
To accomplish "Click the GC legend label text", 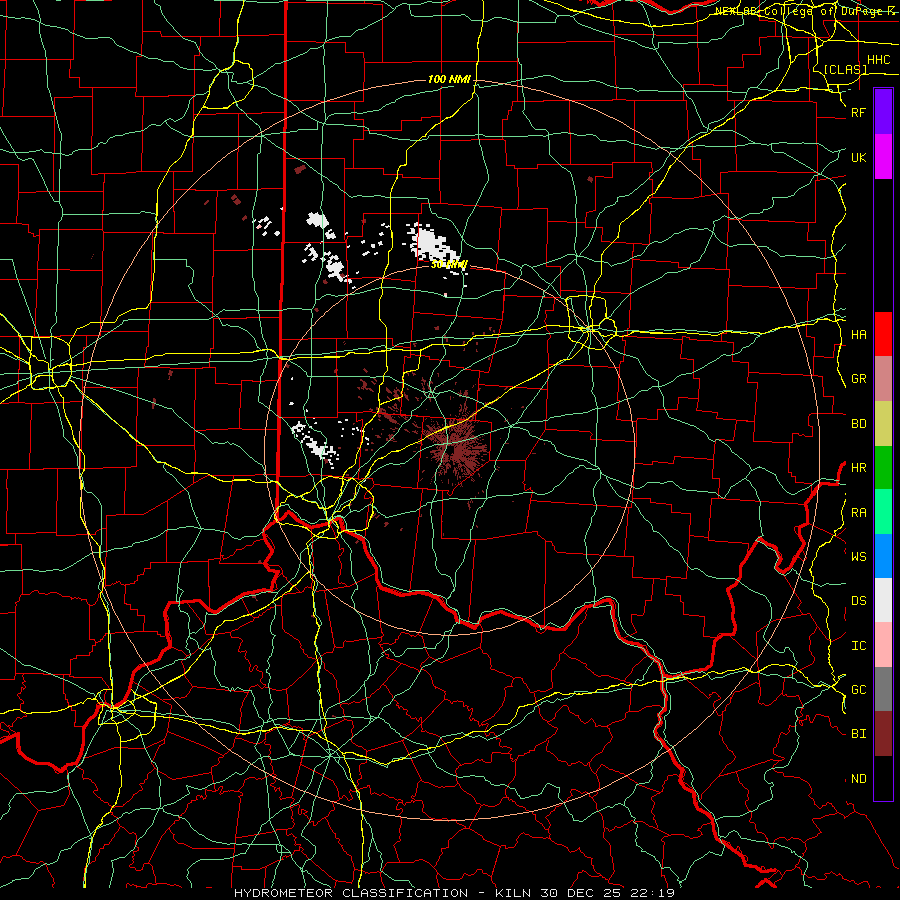I will [x=858, y=690].
